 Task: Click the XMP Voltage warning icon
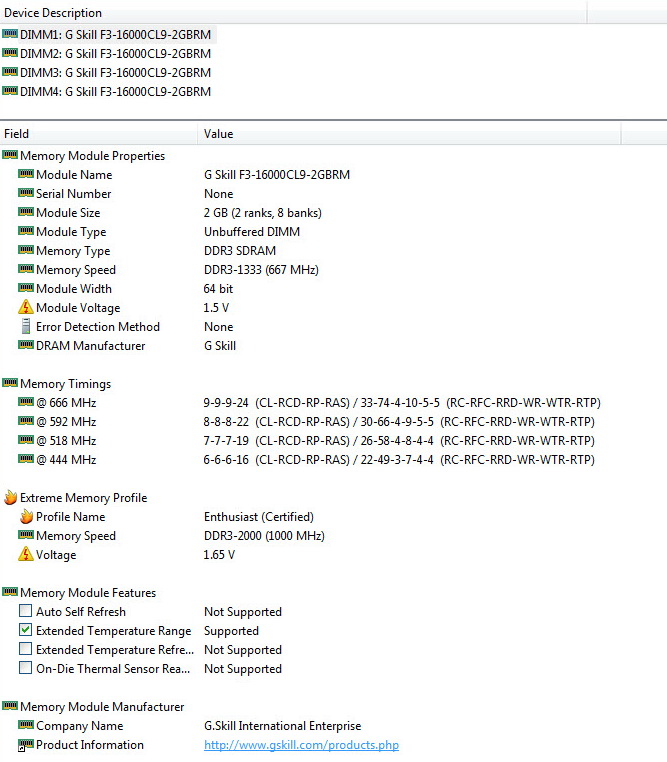coord(26,554)
